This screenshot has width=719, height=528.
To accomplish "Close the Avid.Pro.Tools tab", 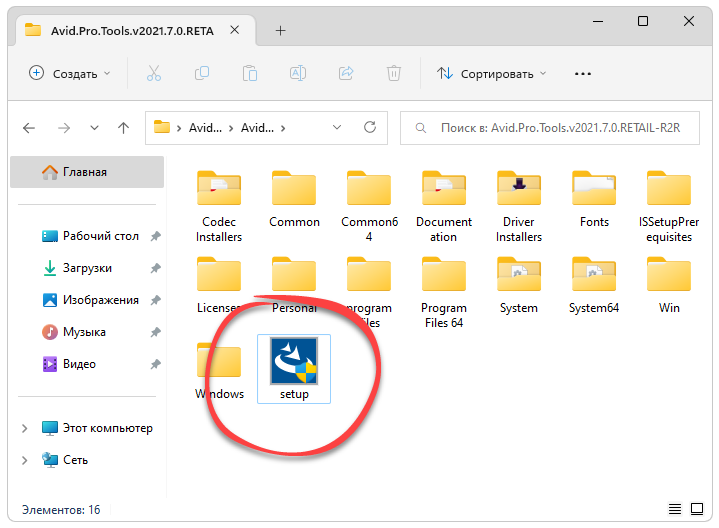I will [x=234, y=30].
